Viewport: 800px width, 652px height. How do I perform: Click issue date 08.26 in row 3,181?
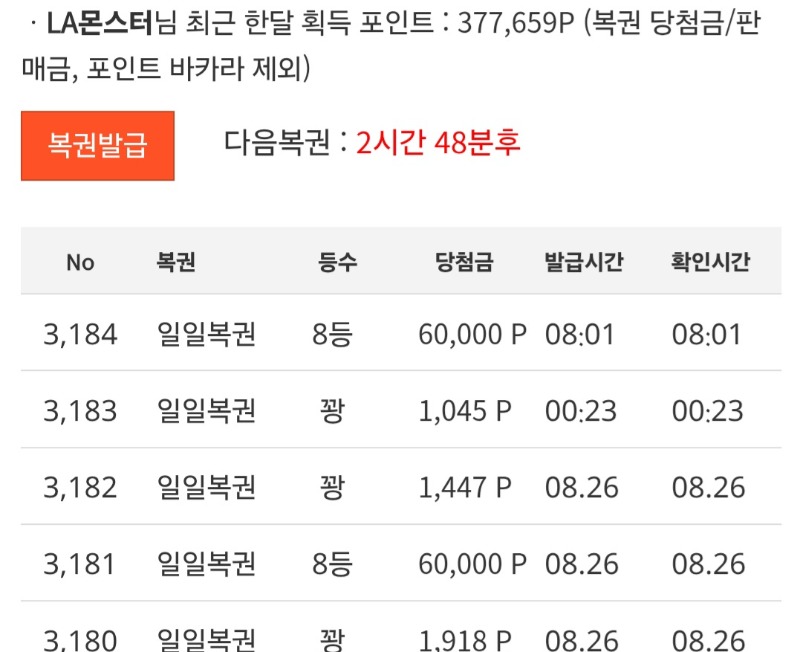click(x=582, y=564)
